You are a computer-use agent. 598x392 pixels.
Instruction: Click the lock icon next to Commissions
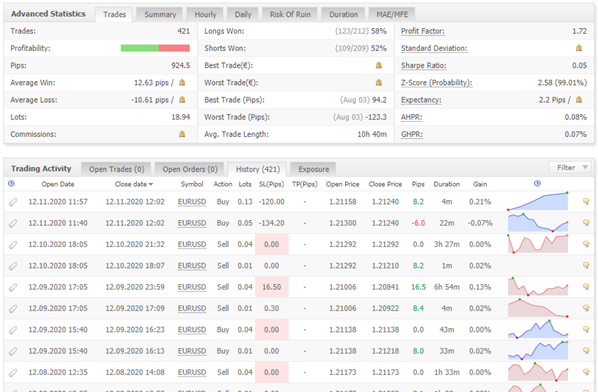[182, 134]
